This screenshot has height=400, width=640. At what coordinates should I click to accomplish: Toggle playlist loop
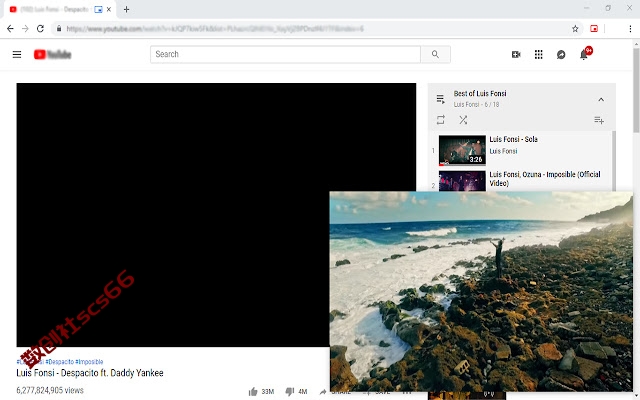coord(441,120)
